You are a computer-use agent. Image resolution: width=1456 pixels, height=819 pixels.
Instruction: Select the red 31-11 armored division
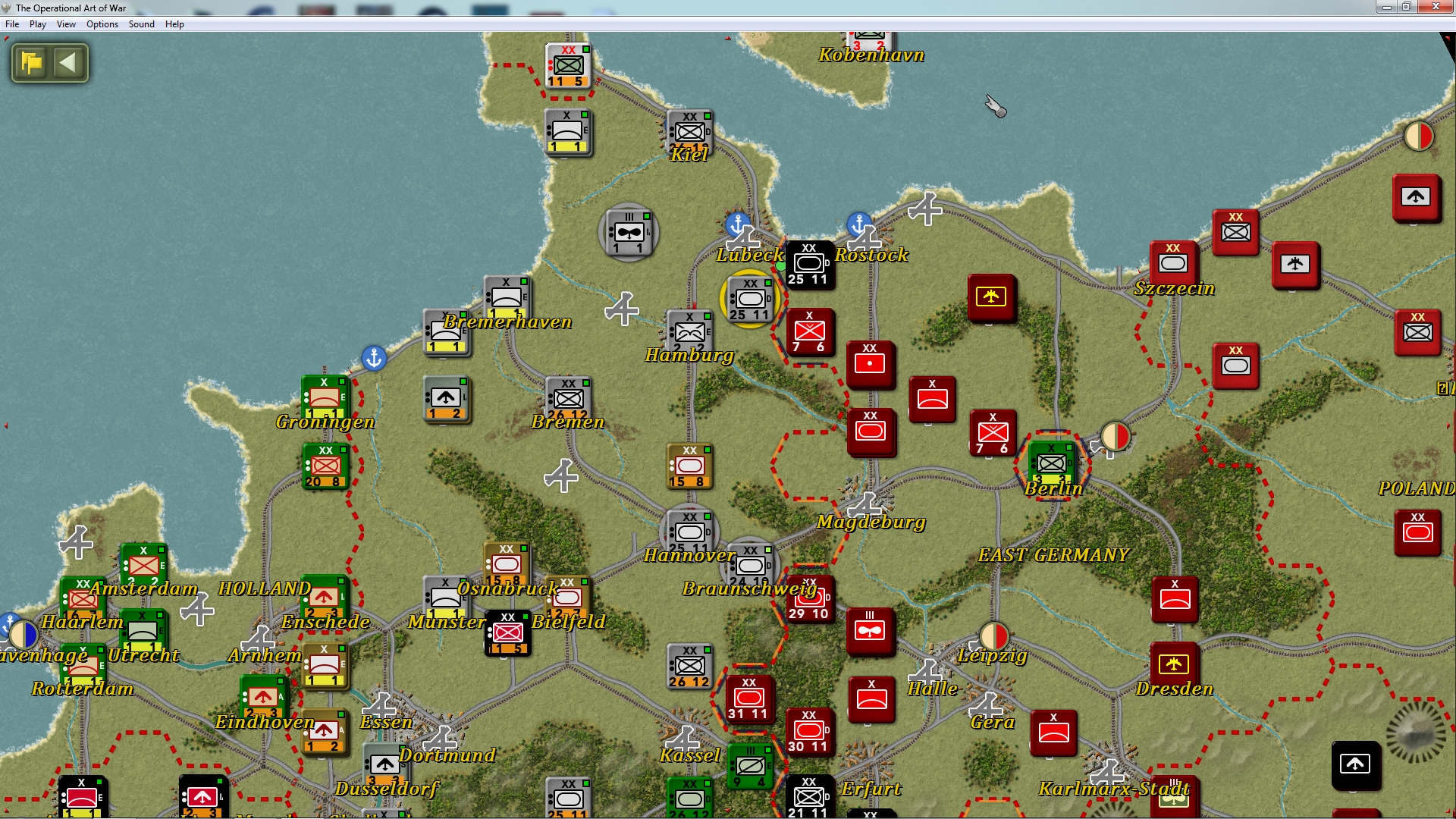[x=749, y=698]
